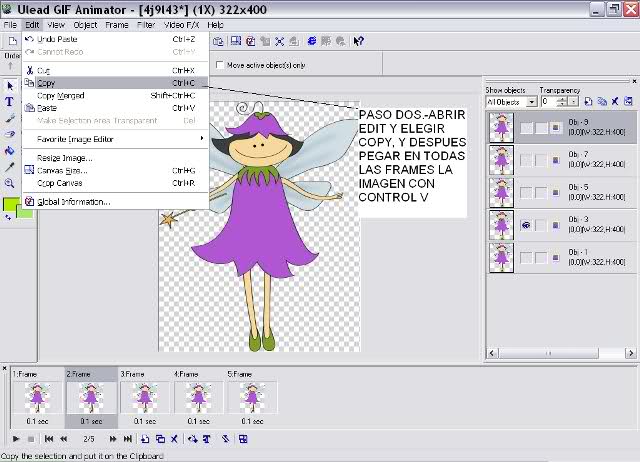Select the Pick (arrow) tool
The height and width of the screenshot is (462, 640).
pyautogui.click(x=10, y=86)
